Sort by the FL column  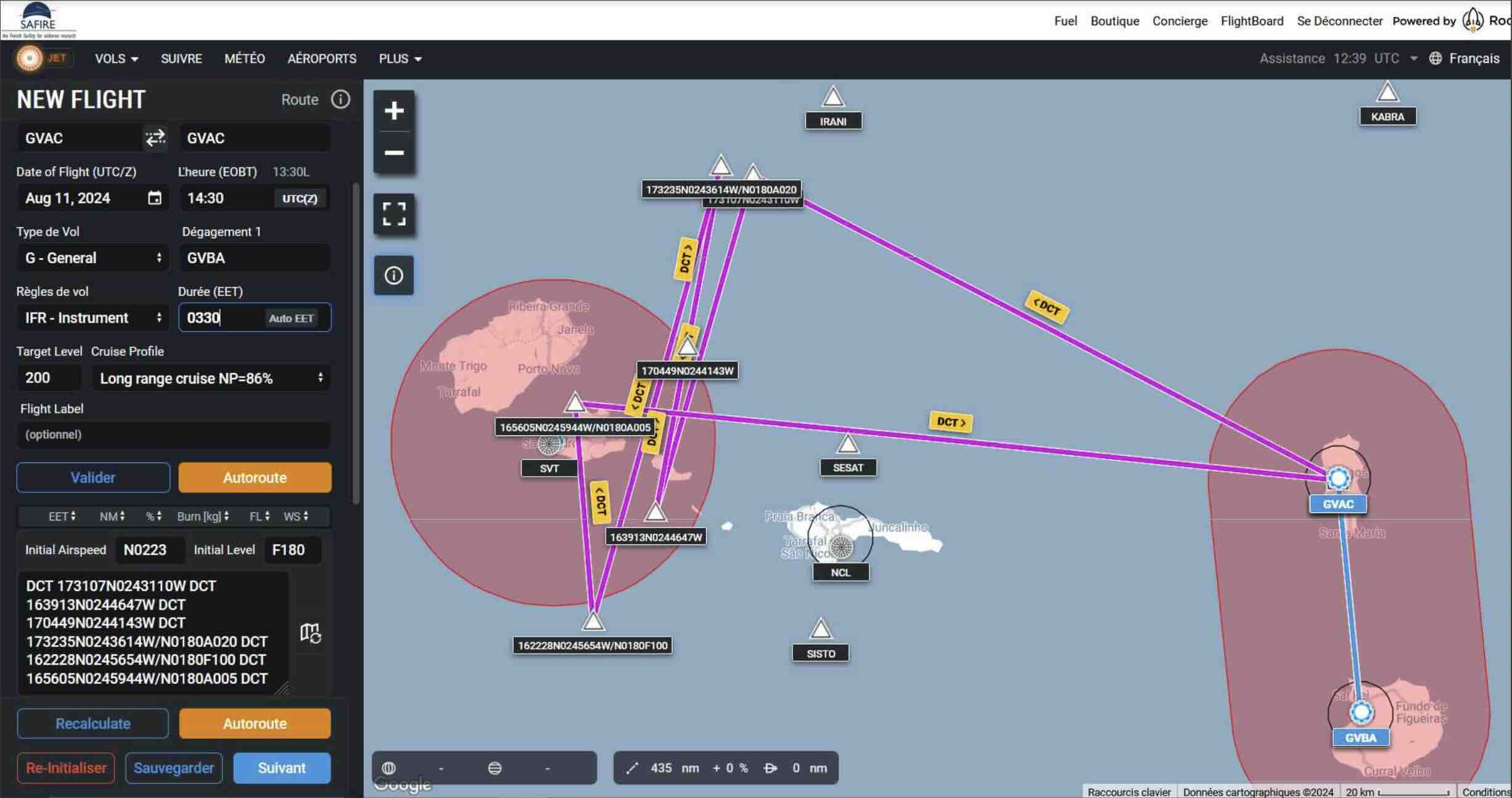pos(260,516)
